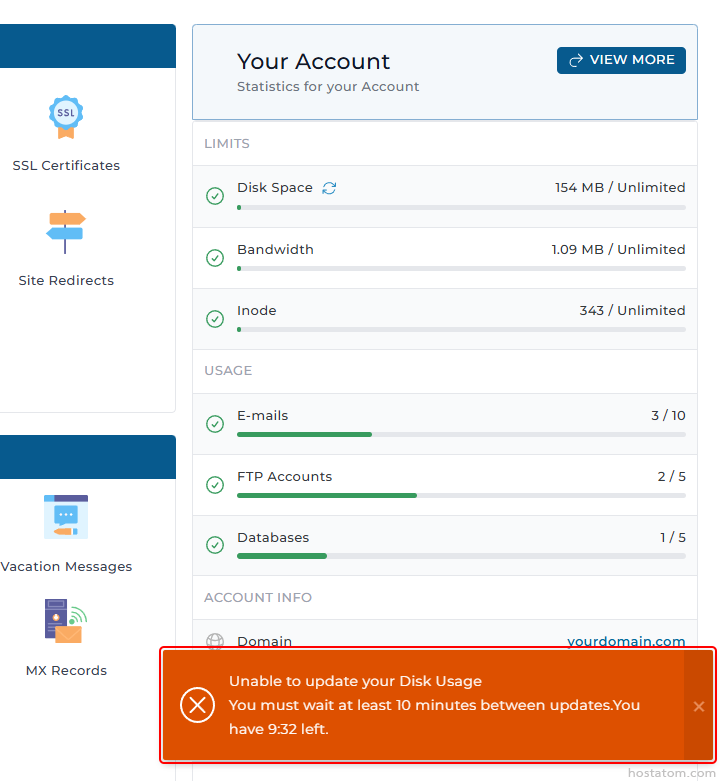The width and height of the screenshot is (720, 781).
Task: Refresh Disk Space usage icon
Action: tap(329, 188)
